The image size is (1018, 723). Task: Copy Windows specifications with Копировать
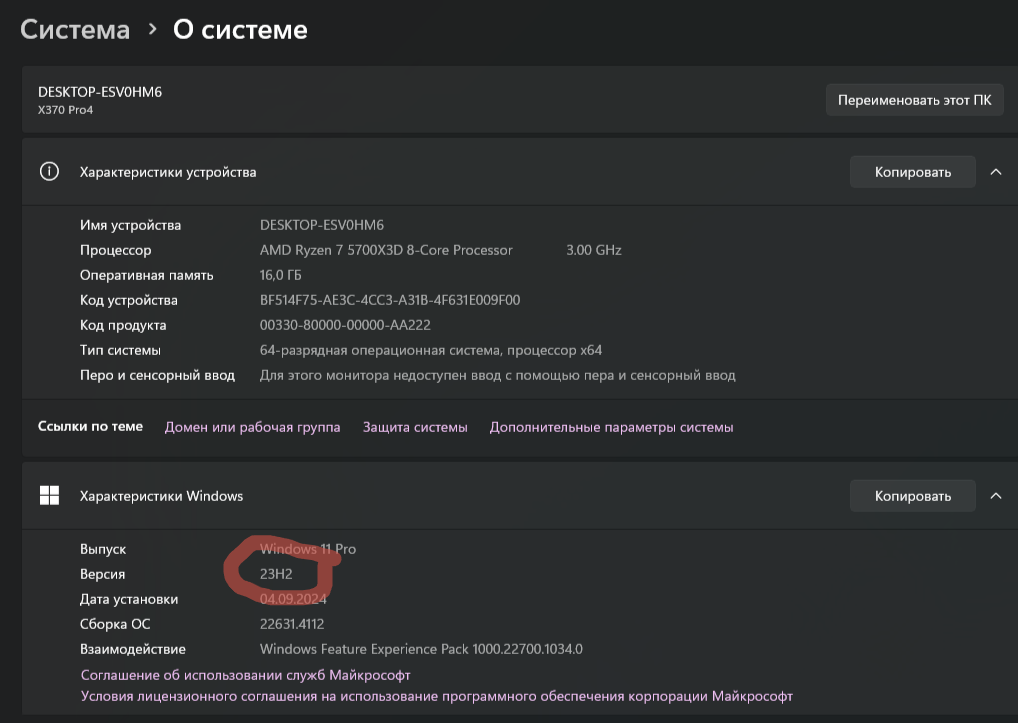tap(912, 495)
